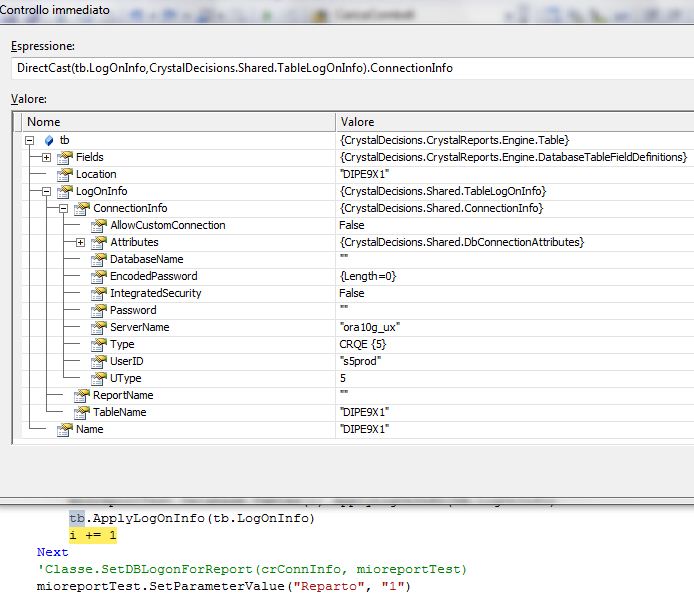Click the Fields property icon
The image size is (694, 596).
[x=65, y=158]
